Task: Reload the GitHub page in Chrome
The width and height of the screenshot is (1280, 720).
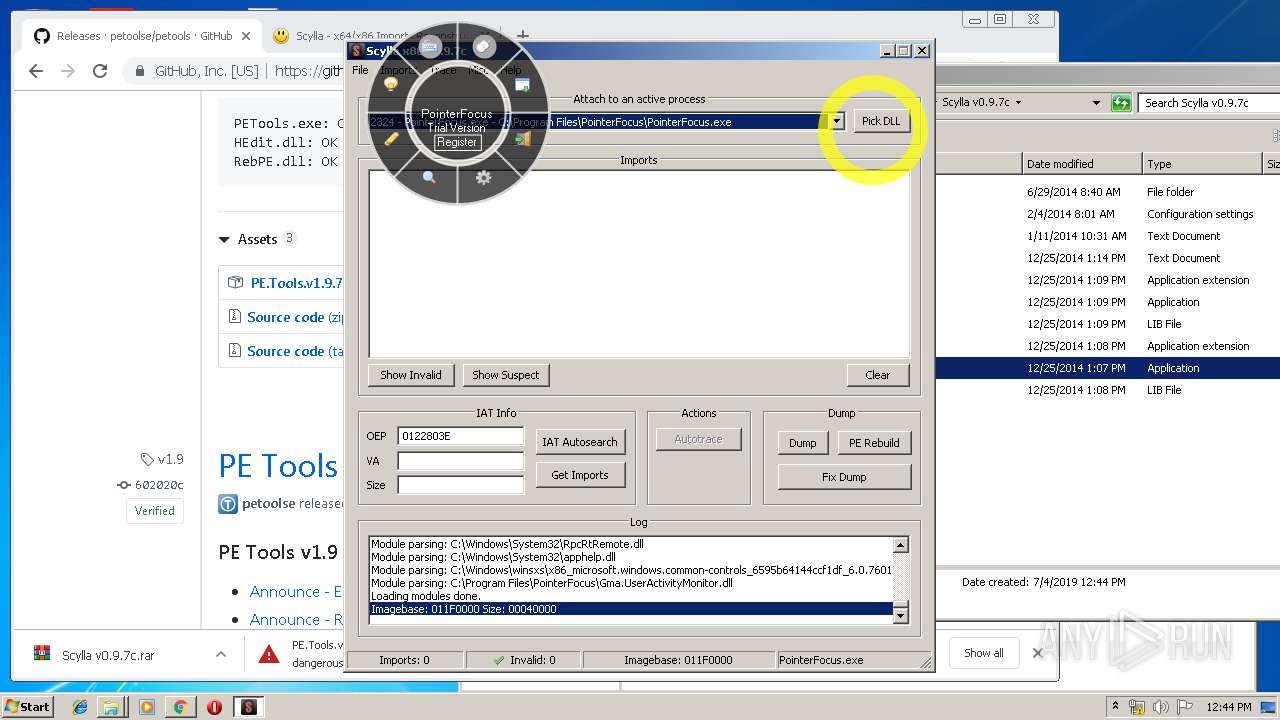Action: [100, 71]
